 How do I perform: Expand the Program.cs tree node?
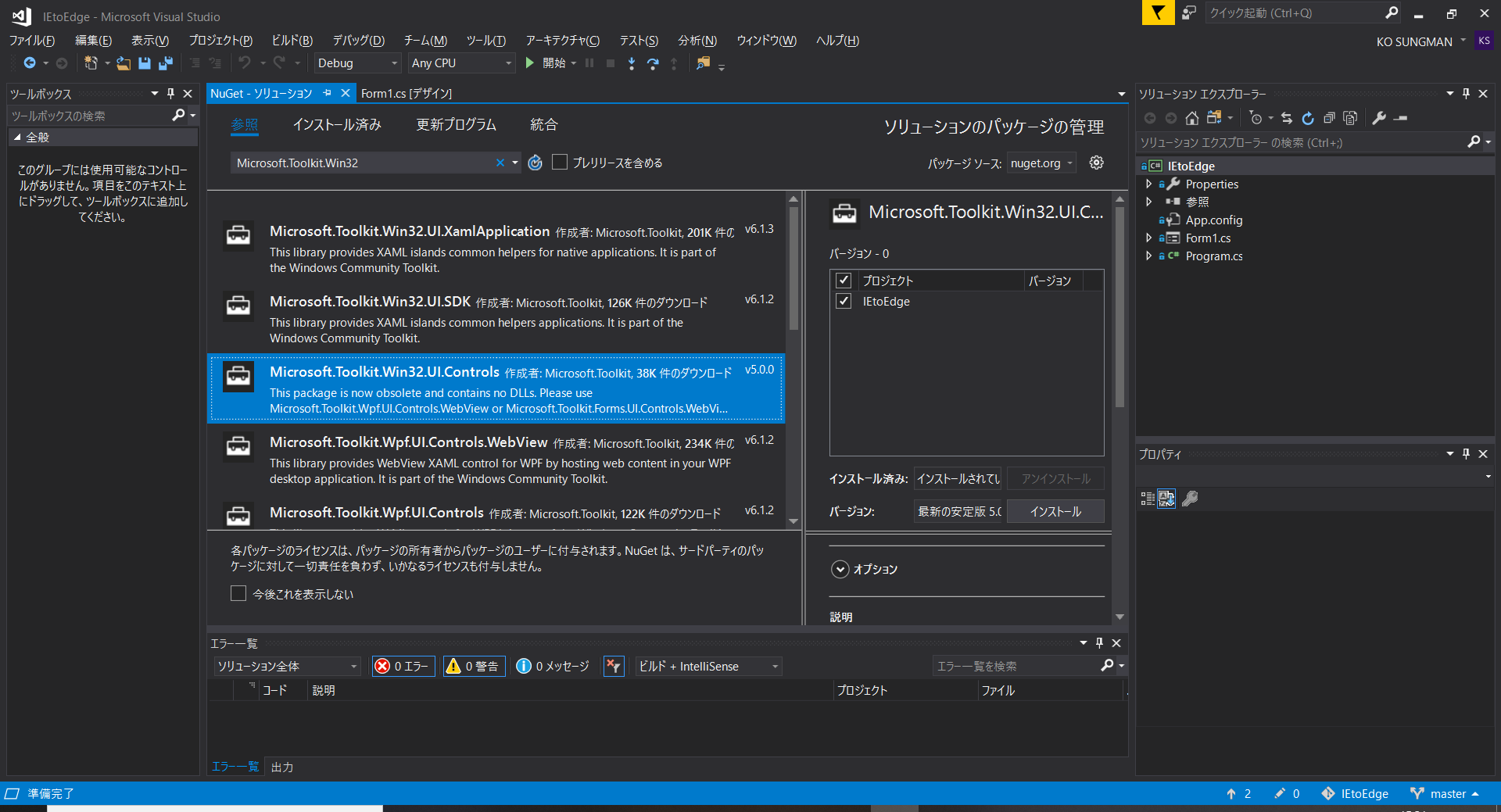(1148, 256)
